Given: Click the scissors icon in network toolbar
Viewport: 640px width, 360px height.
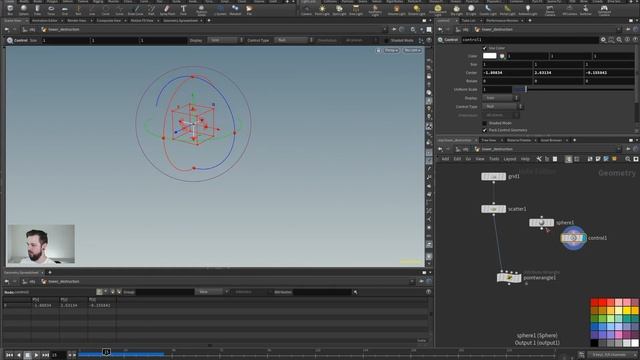Looking at the screenshot, I should click(539, 159).
